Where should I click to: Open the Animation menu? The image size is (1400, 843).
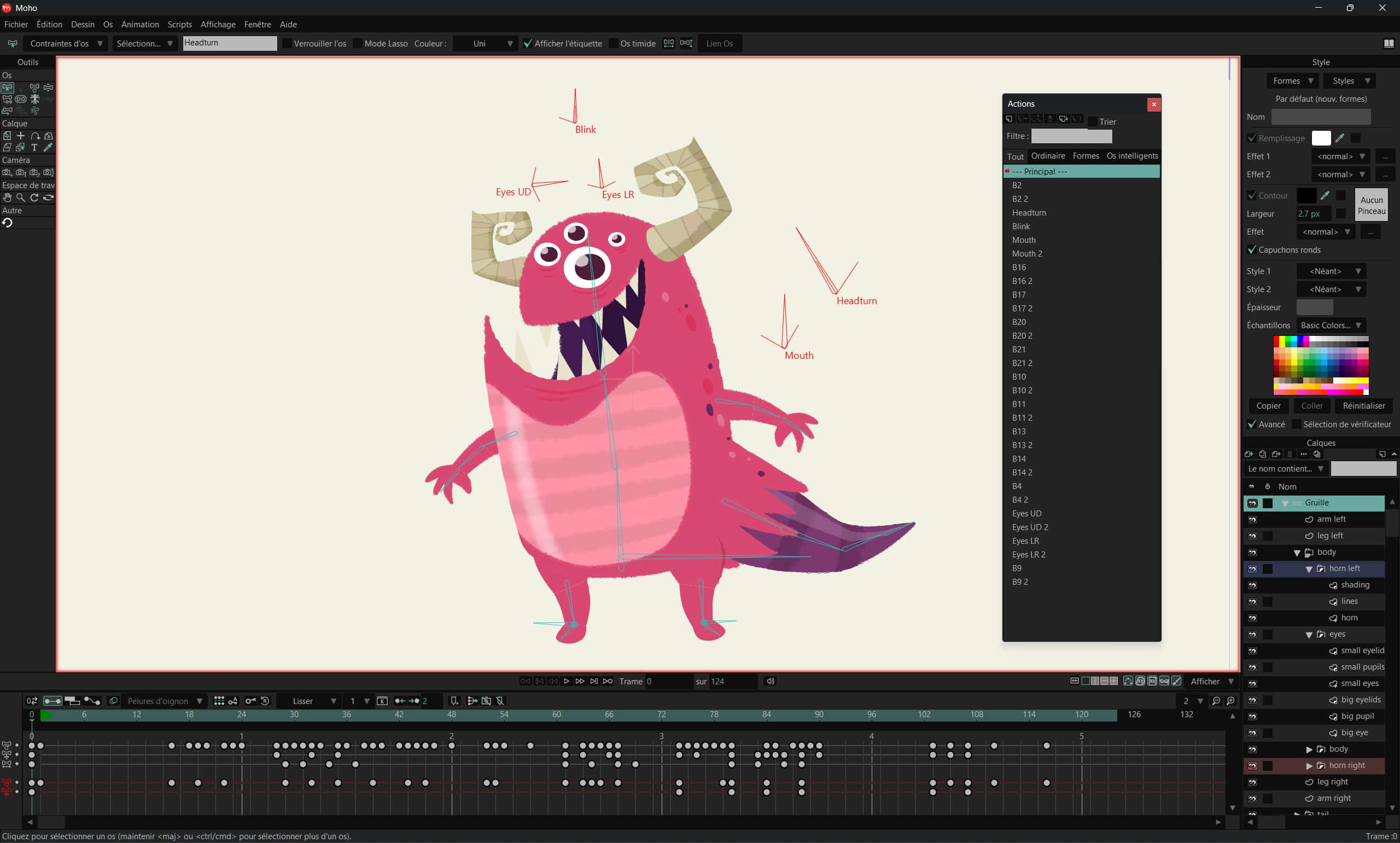pos(139,25)
